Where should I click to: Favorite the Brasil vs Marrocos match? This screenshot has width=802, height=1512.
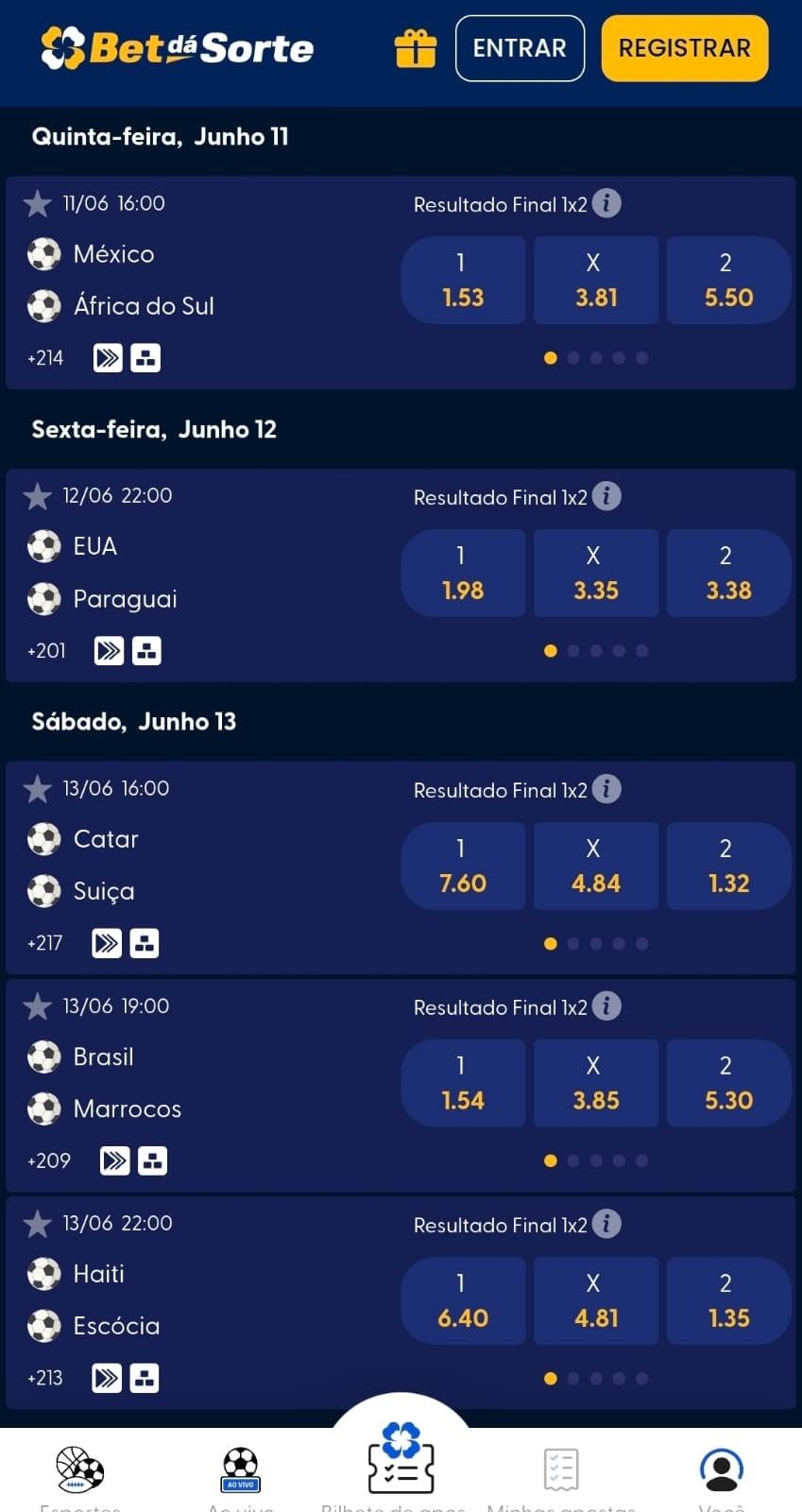tap(38, 1005)
